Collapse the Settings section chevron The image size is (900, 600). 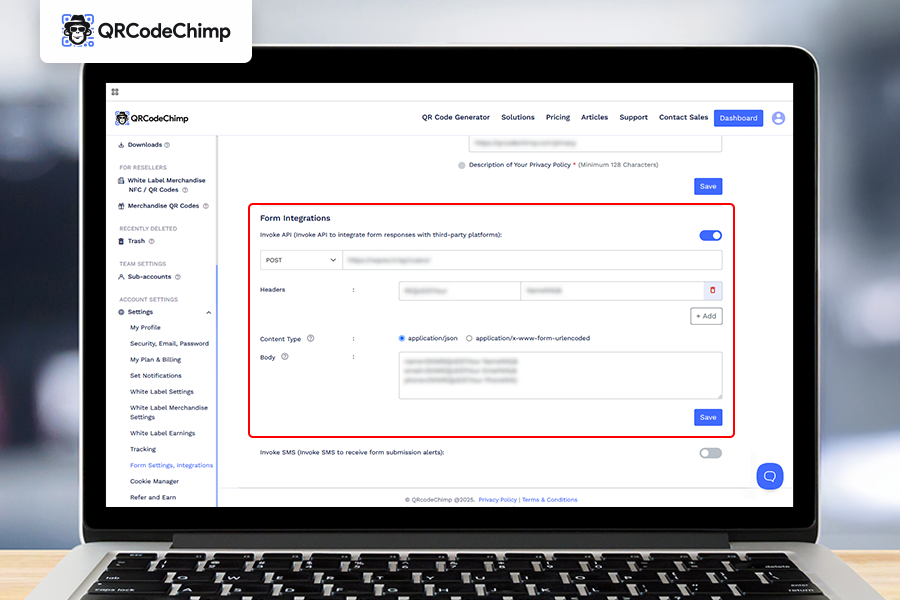[x=209, y=311]
